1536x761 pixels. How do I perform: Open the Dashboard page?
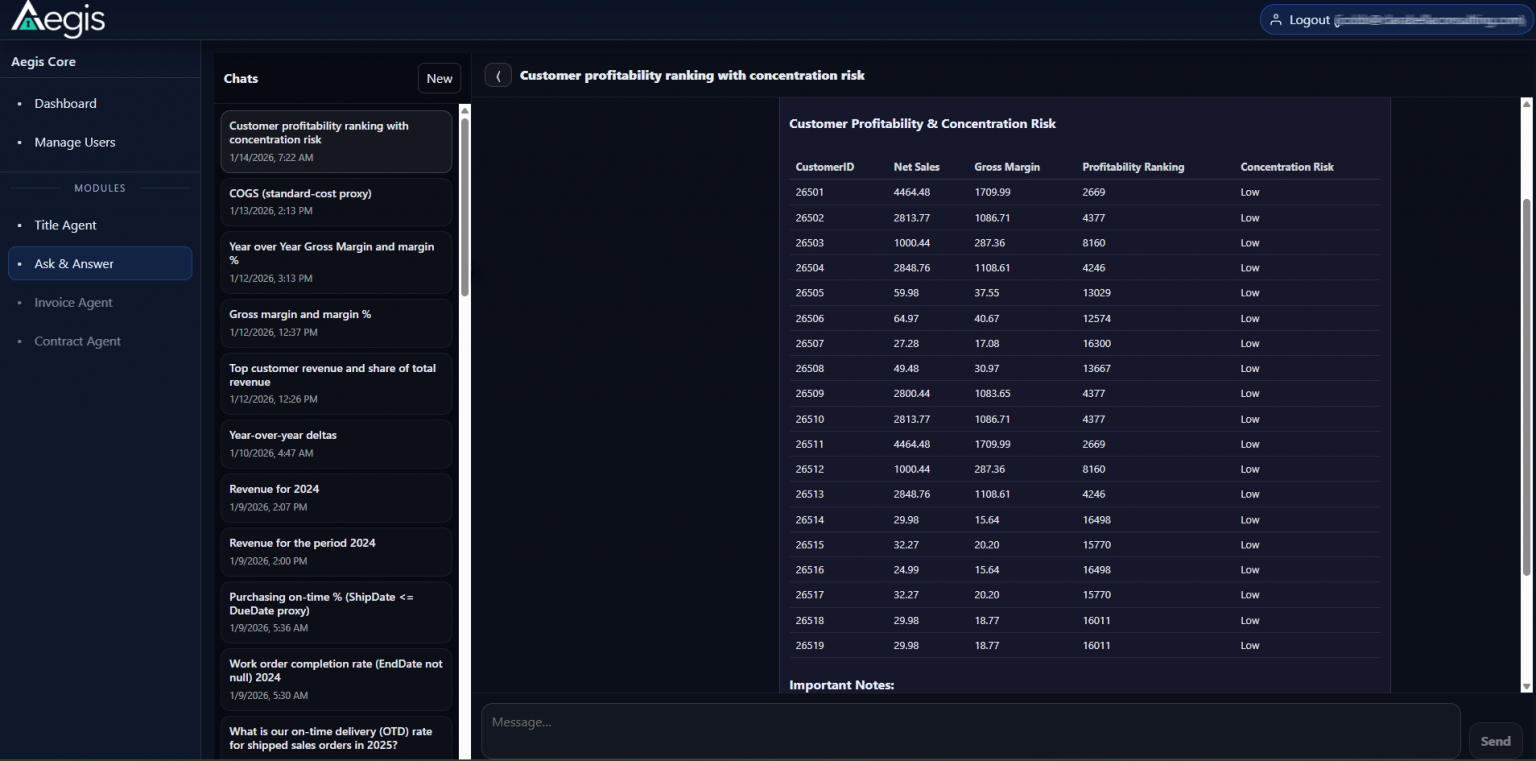click(65, 104)
